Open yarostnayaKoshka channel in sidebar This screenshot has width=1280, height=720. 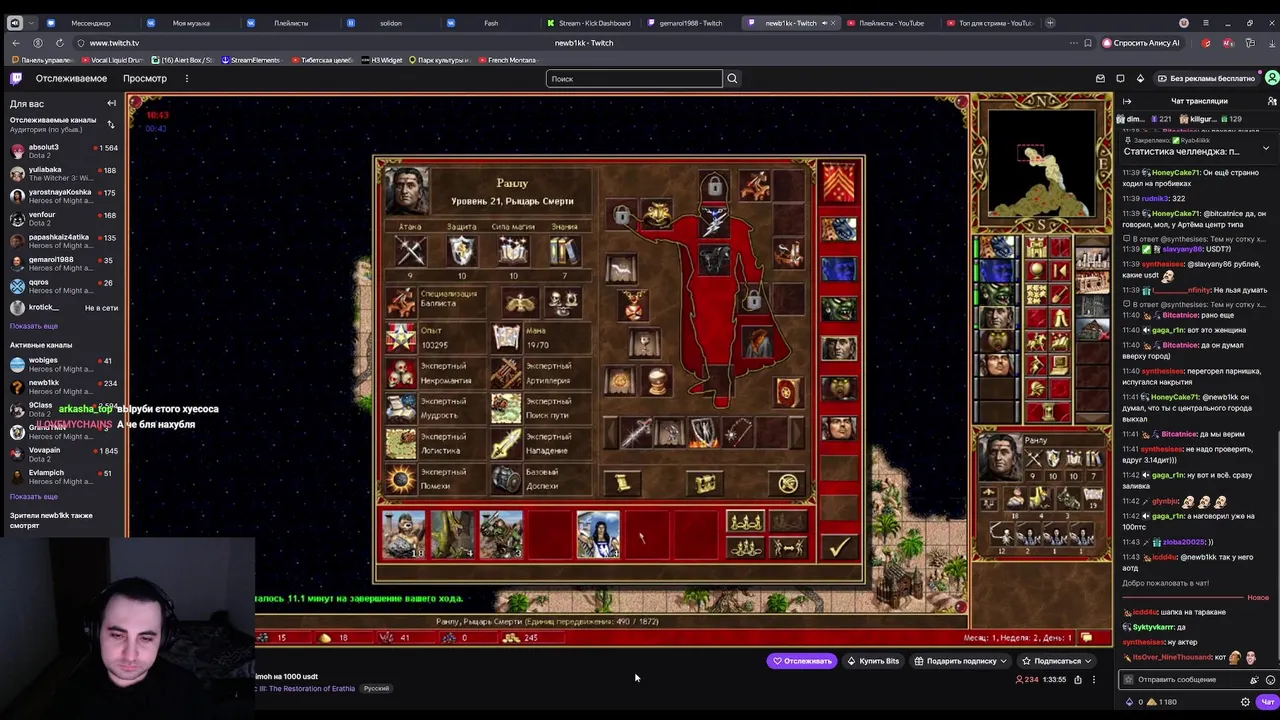pos(62,196)
